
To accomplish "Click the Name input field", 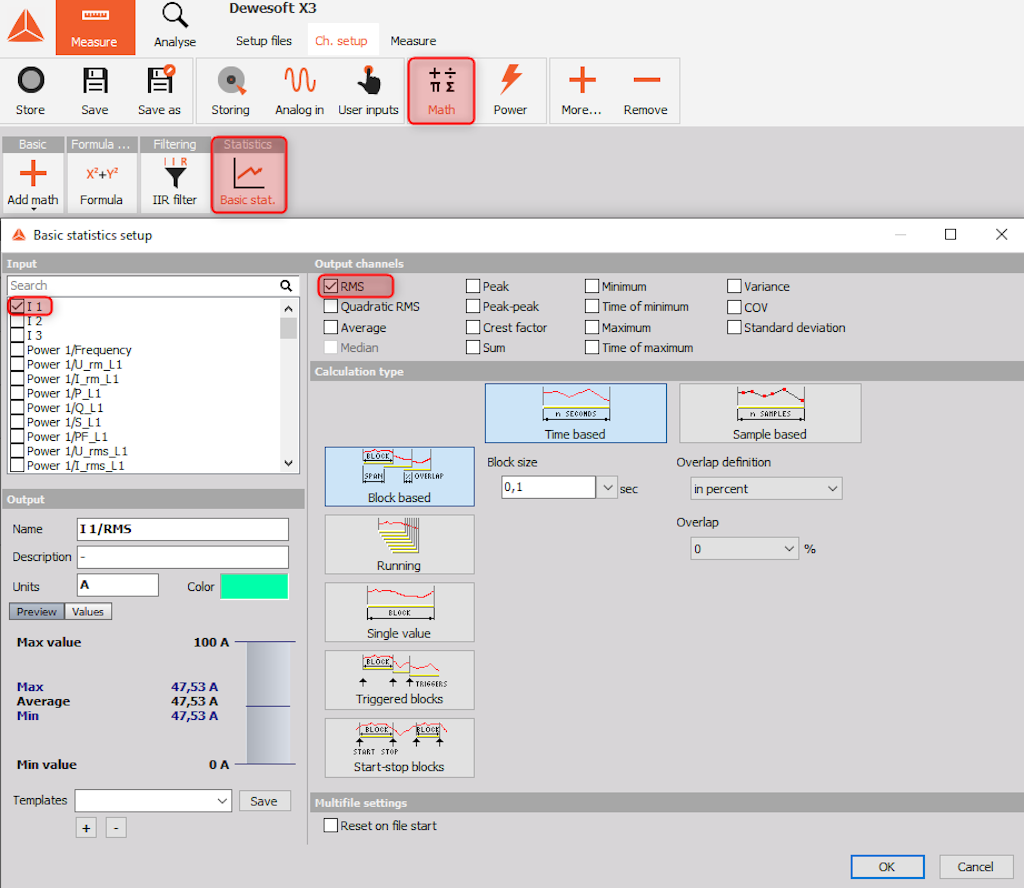I will tap(183, 529).
